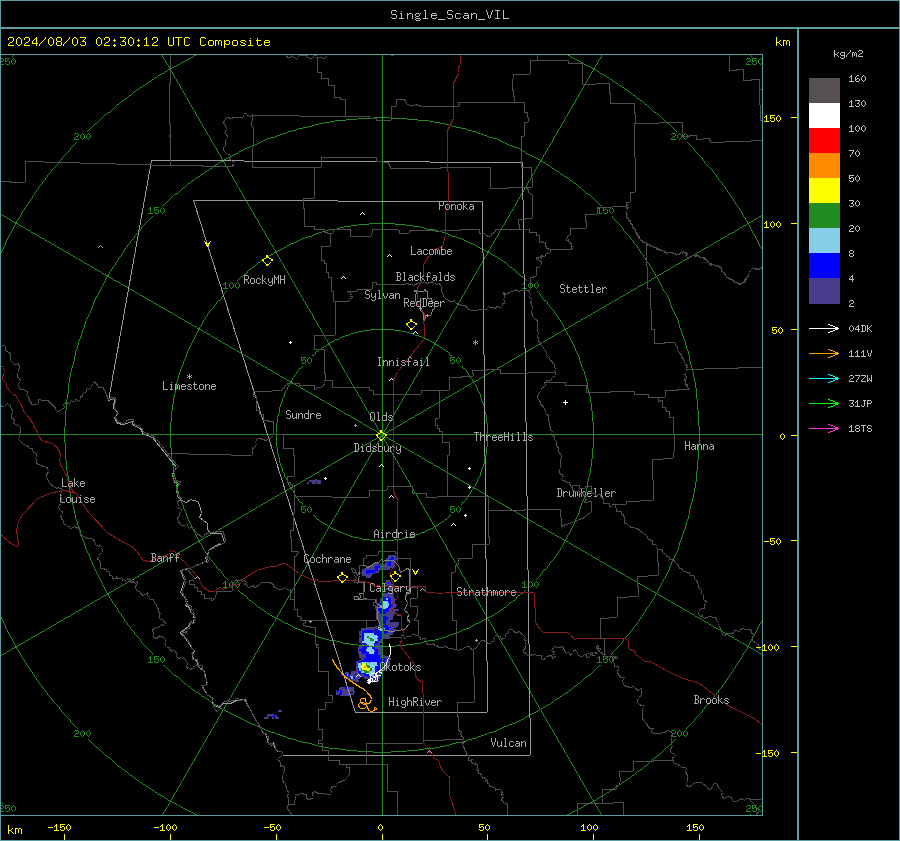Click the Single_Scan_VIL title
Viewport: 900px width, 841px height.
449,15
